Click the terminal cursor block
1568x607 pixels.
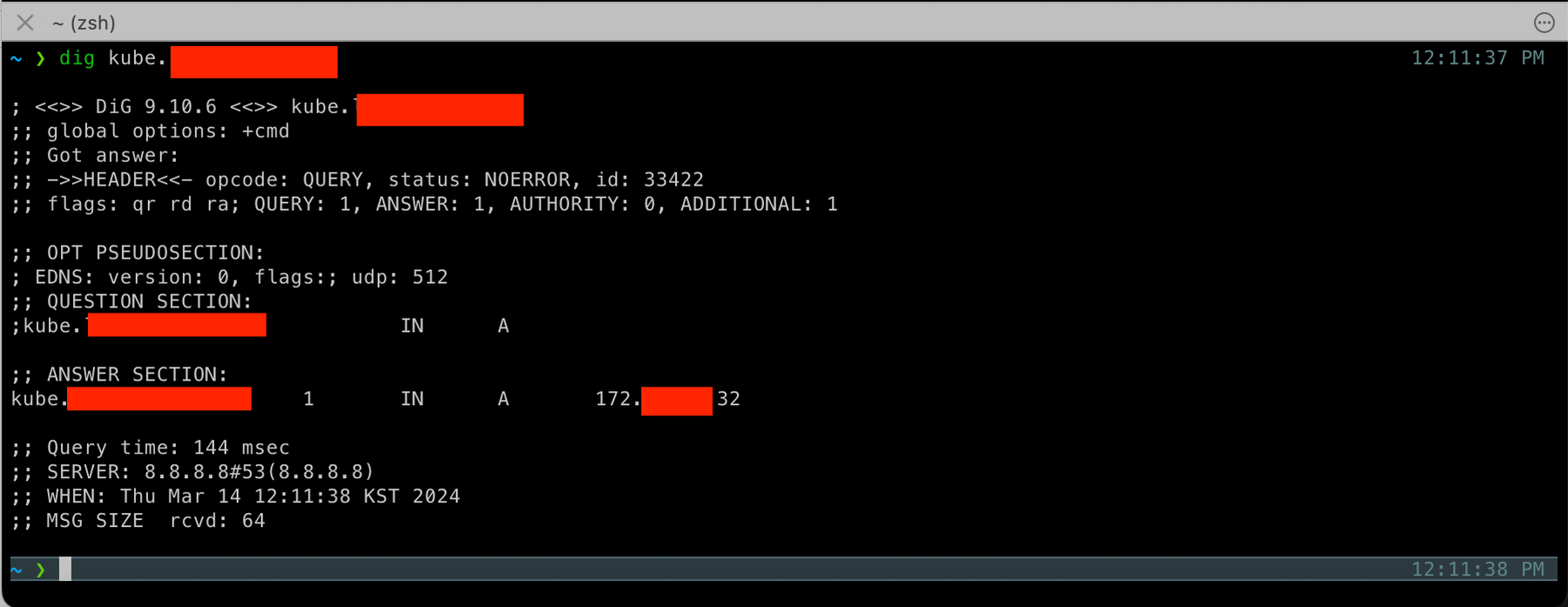click(x=65, y=570)
